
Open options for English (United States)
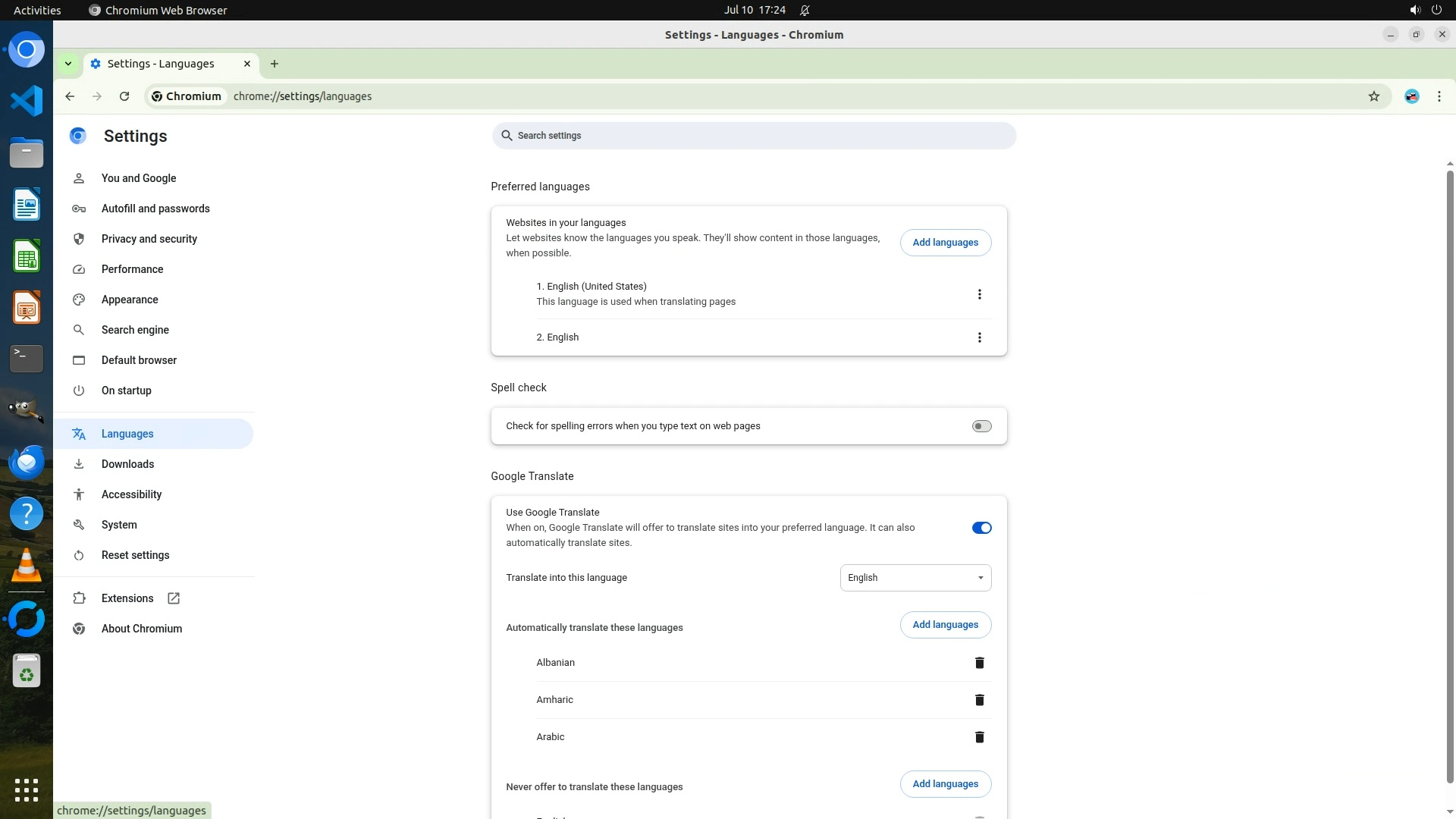(979, 294)
